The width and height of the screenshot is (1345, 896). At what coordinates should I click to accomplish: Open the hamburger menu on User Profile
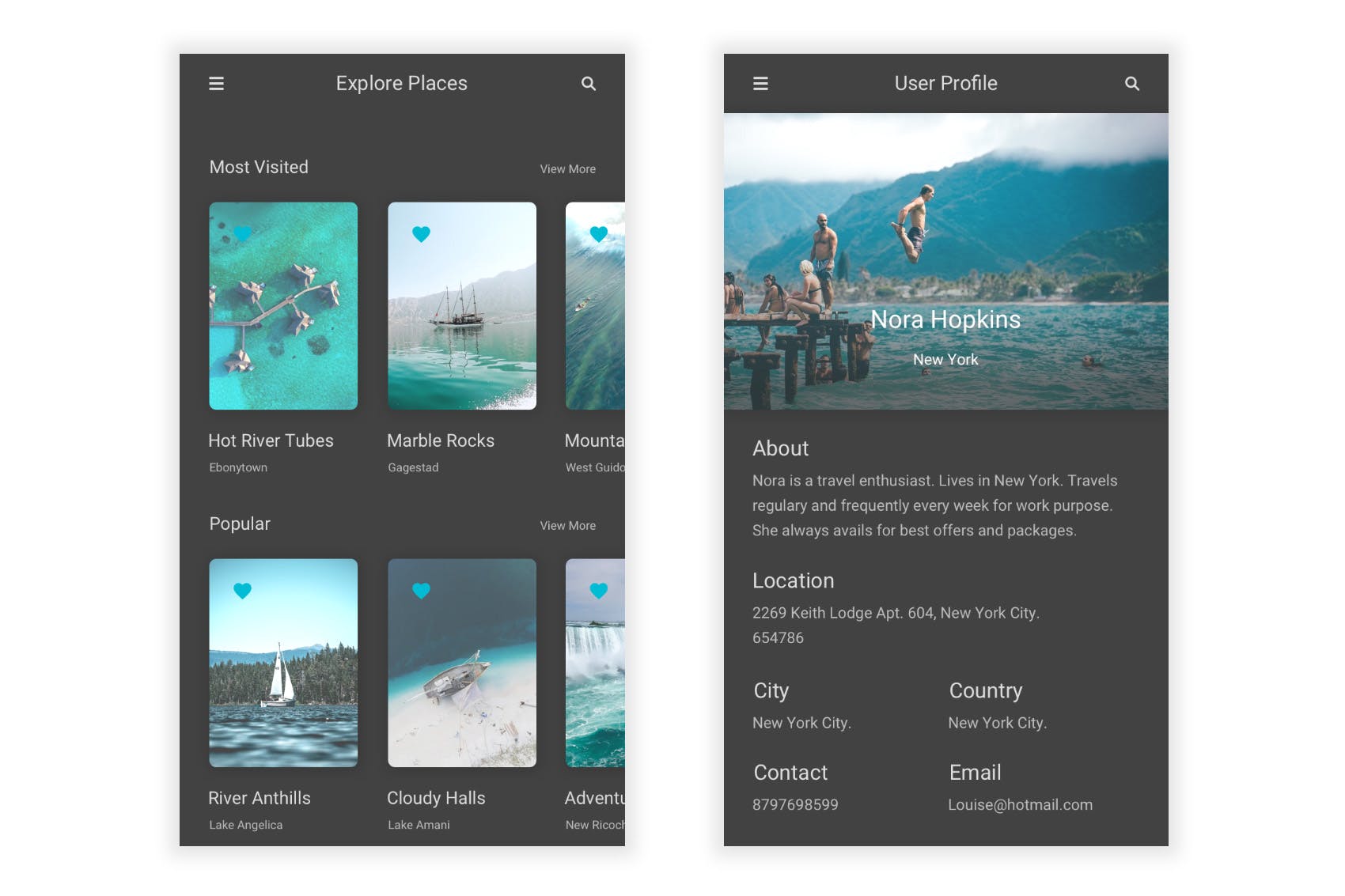click(x=760, y=83)
